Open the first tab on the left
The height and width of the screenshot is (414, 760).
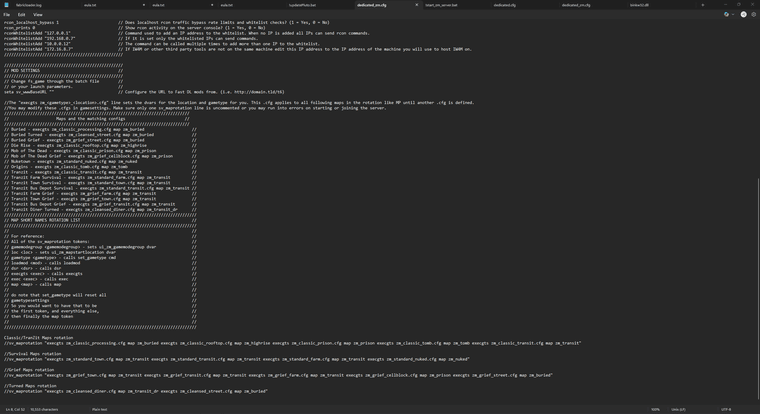pyautogui.click(x=28, y=4)
